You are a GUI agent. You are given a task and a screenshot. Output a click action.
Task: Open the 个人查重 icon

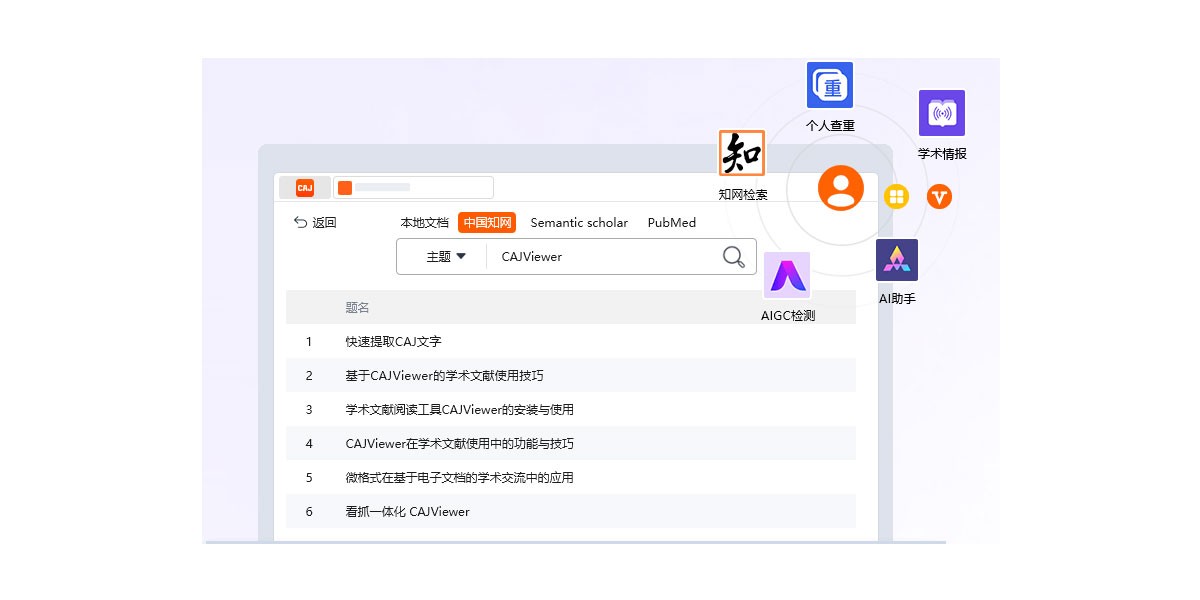tap(830, 85)
